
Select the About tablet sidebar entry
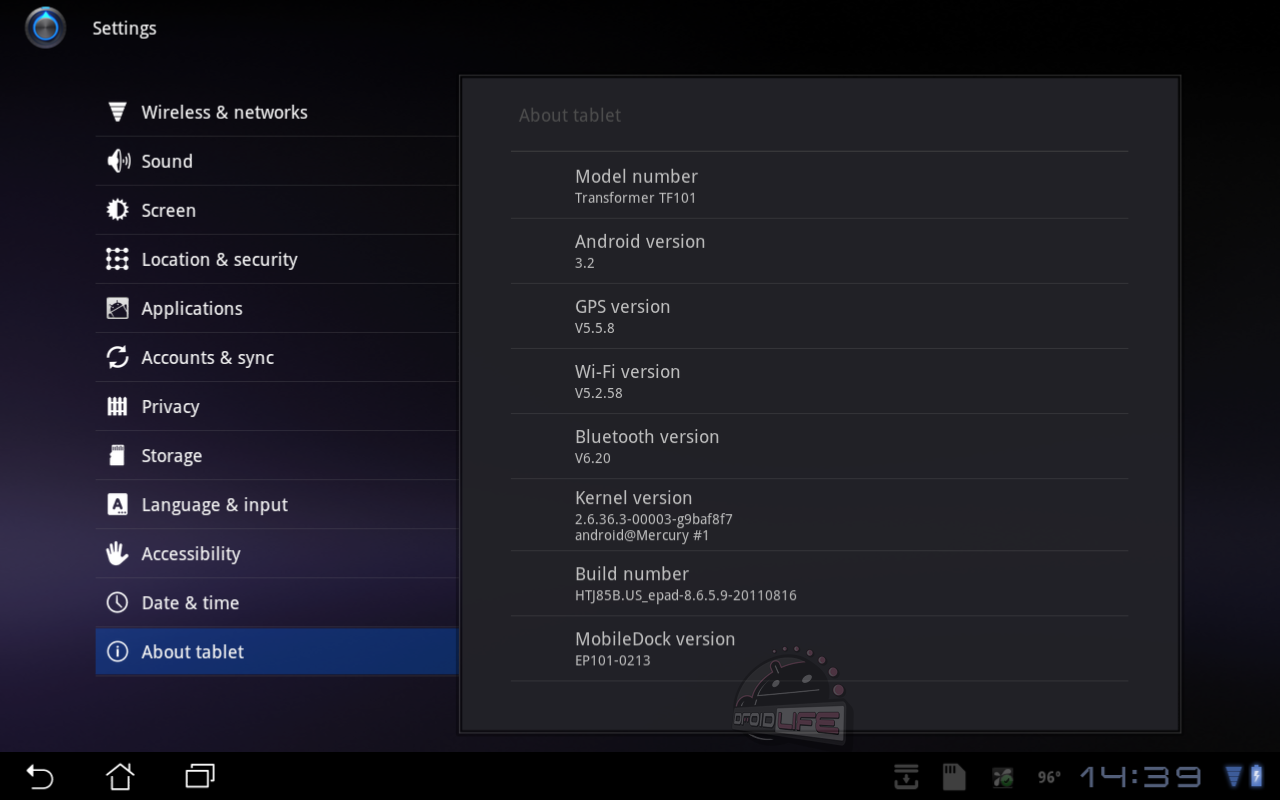[x=277, y=652]
